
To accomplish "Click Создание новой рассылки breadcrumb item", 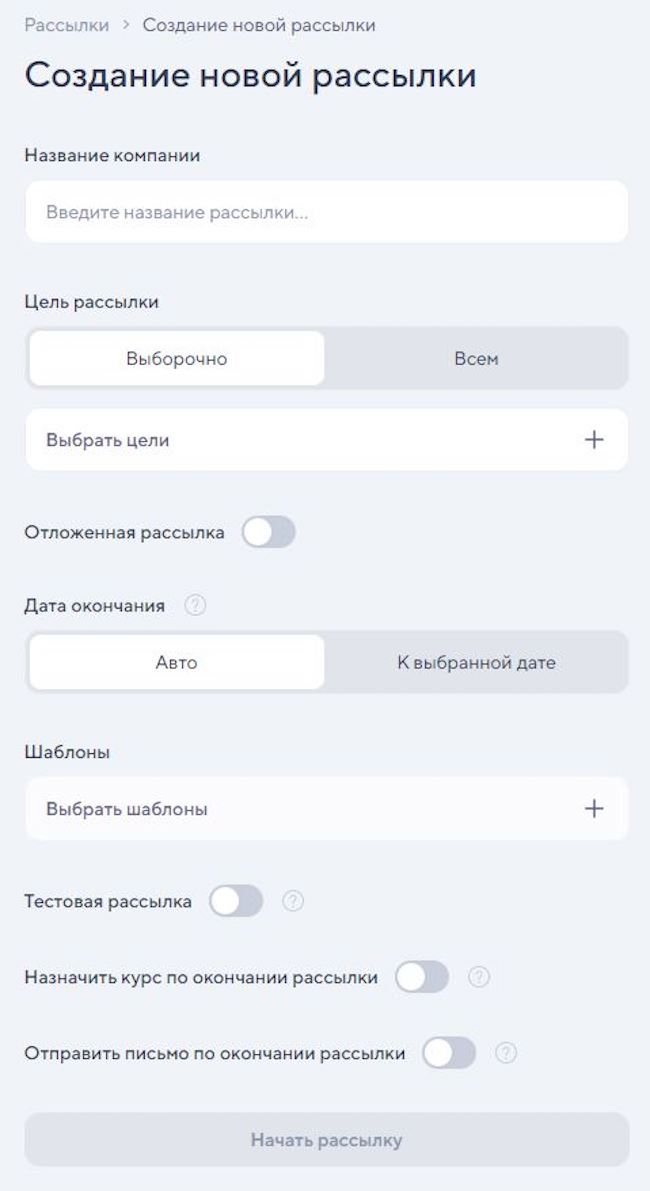I will click(259, 26).
